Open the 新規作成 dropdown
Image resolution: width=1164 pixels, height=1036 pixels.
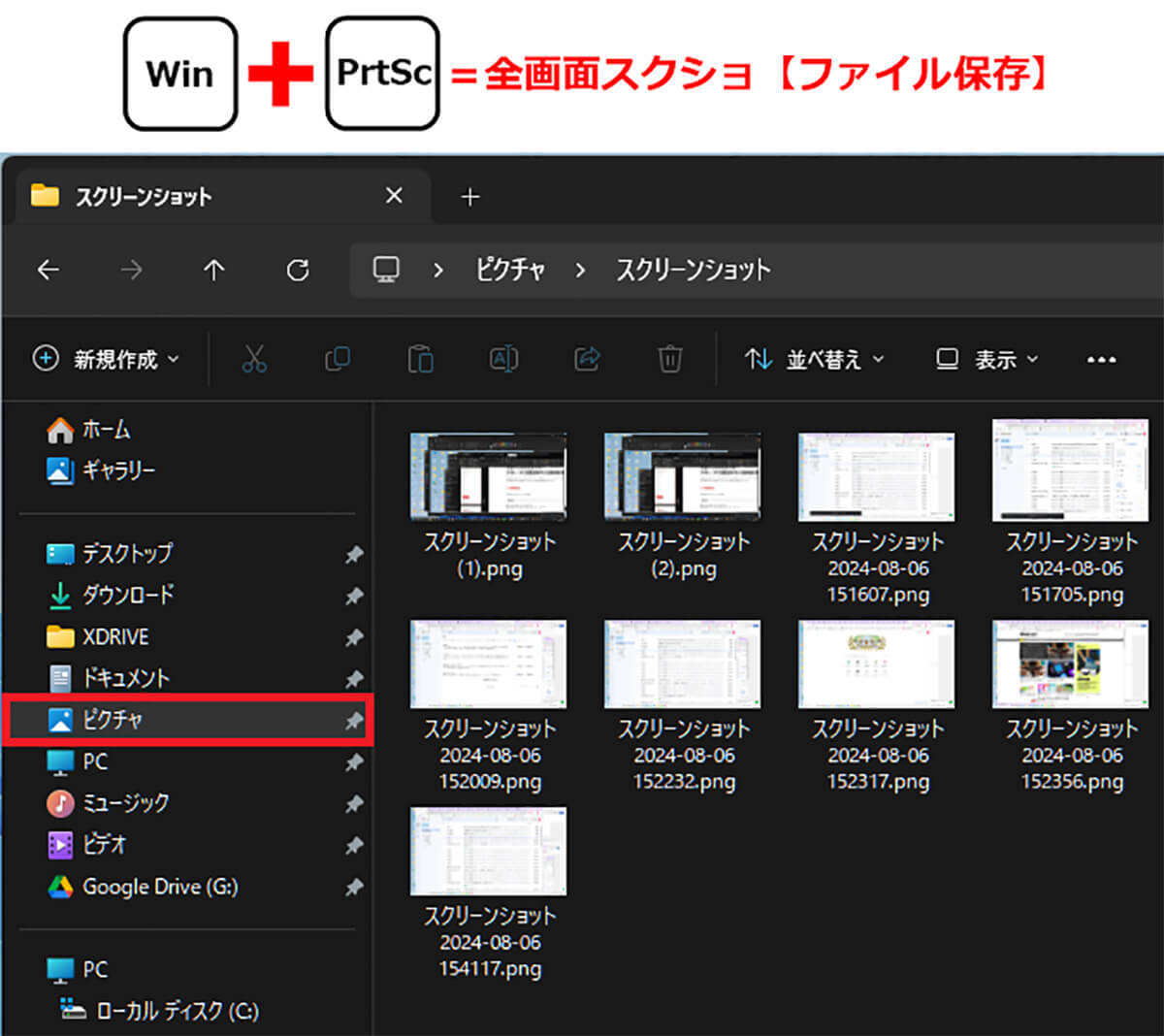[106, 359]
